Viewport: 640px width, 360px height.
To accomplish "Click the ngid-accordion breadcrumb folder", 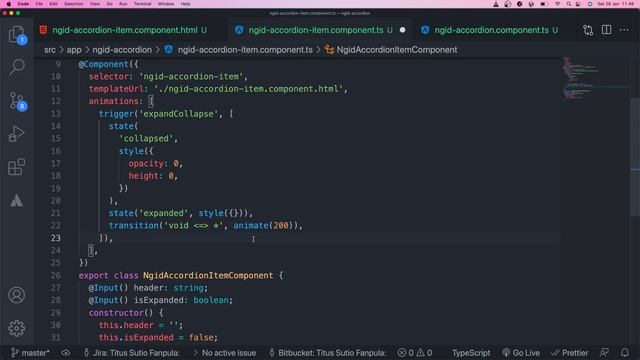I will (x=122, y=50).
